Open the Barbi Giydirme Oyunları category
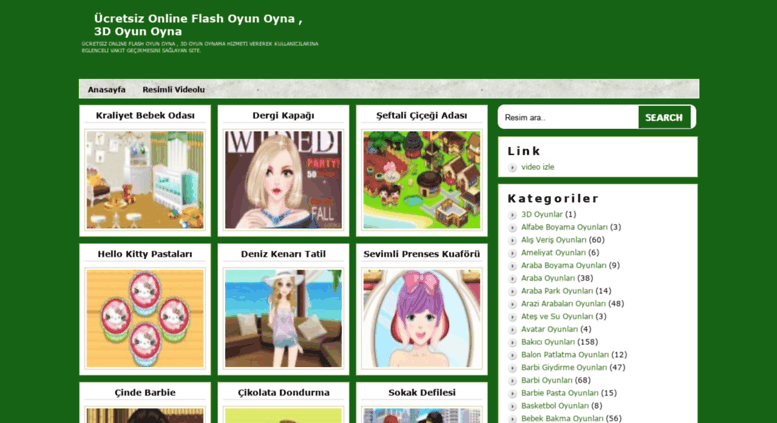Screen dimensions: 777x423 pyautogui.click(x=564, y=368)
